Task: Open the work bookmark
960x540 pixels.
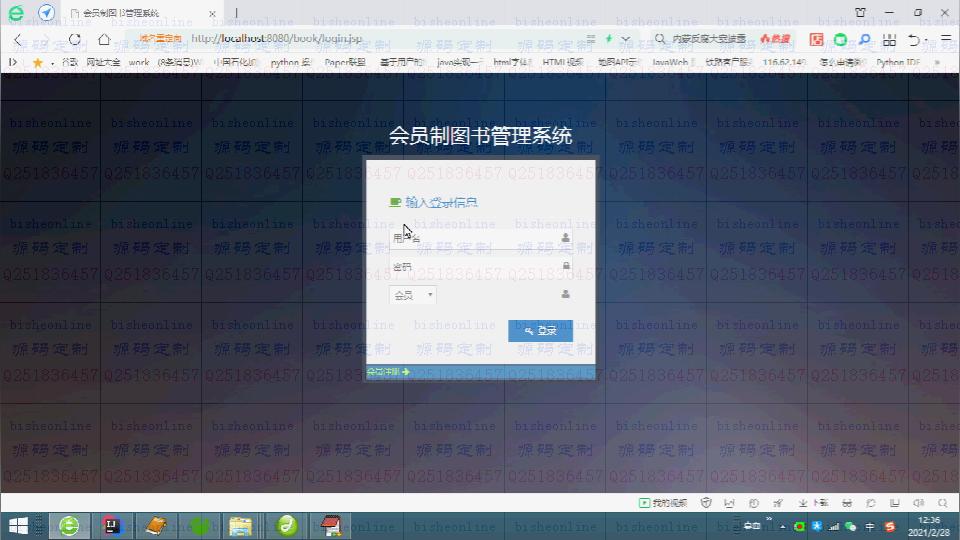Action: tap(139, 62)
